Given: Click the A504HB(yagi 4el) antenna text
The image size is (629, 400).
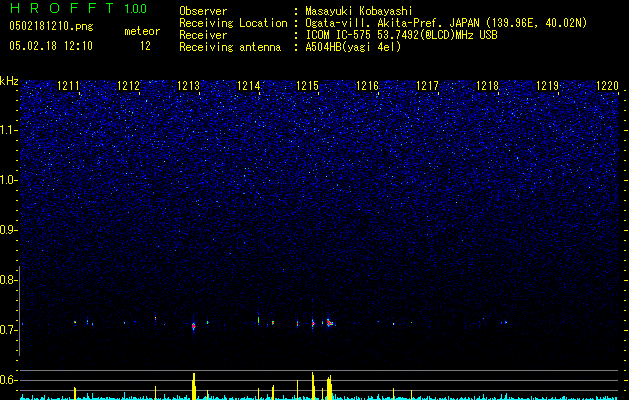Looking at the screenshot, I should coord(353,47).
